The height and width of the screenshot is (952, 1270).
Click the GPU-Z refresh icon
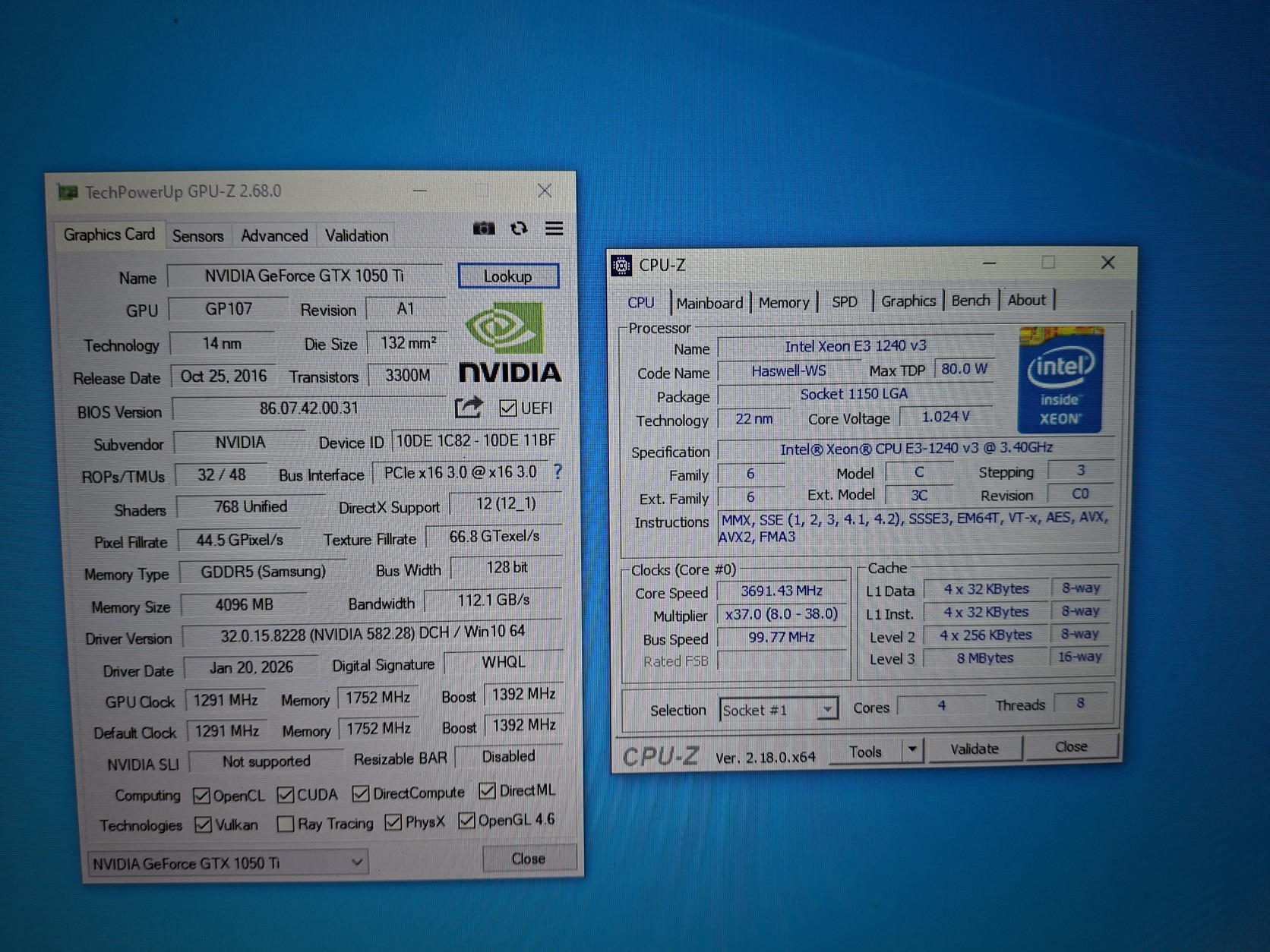click(x=520, y=229)
